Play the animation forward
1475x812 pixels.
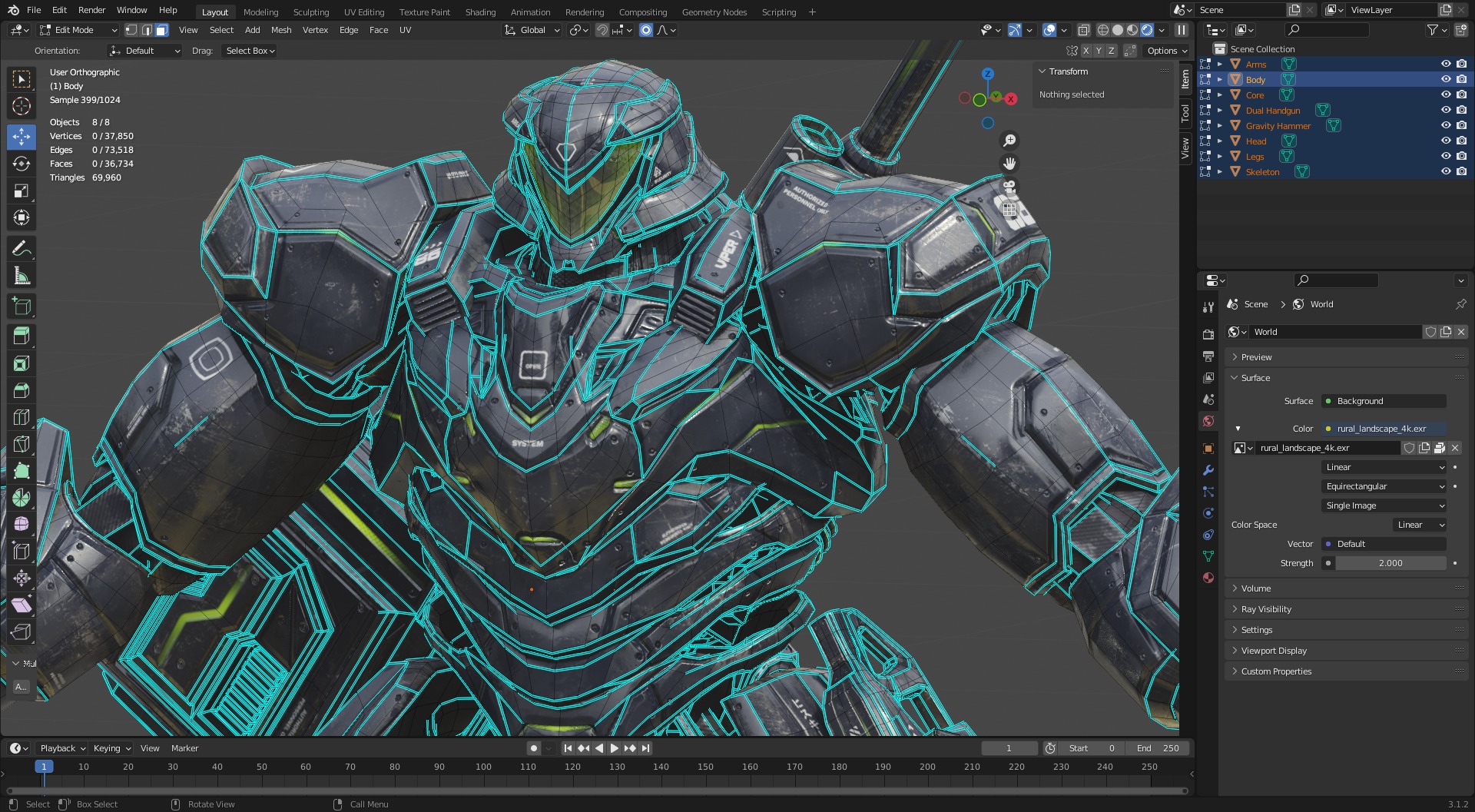point(614,748)
